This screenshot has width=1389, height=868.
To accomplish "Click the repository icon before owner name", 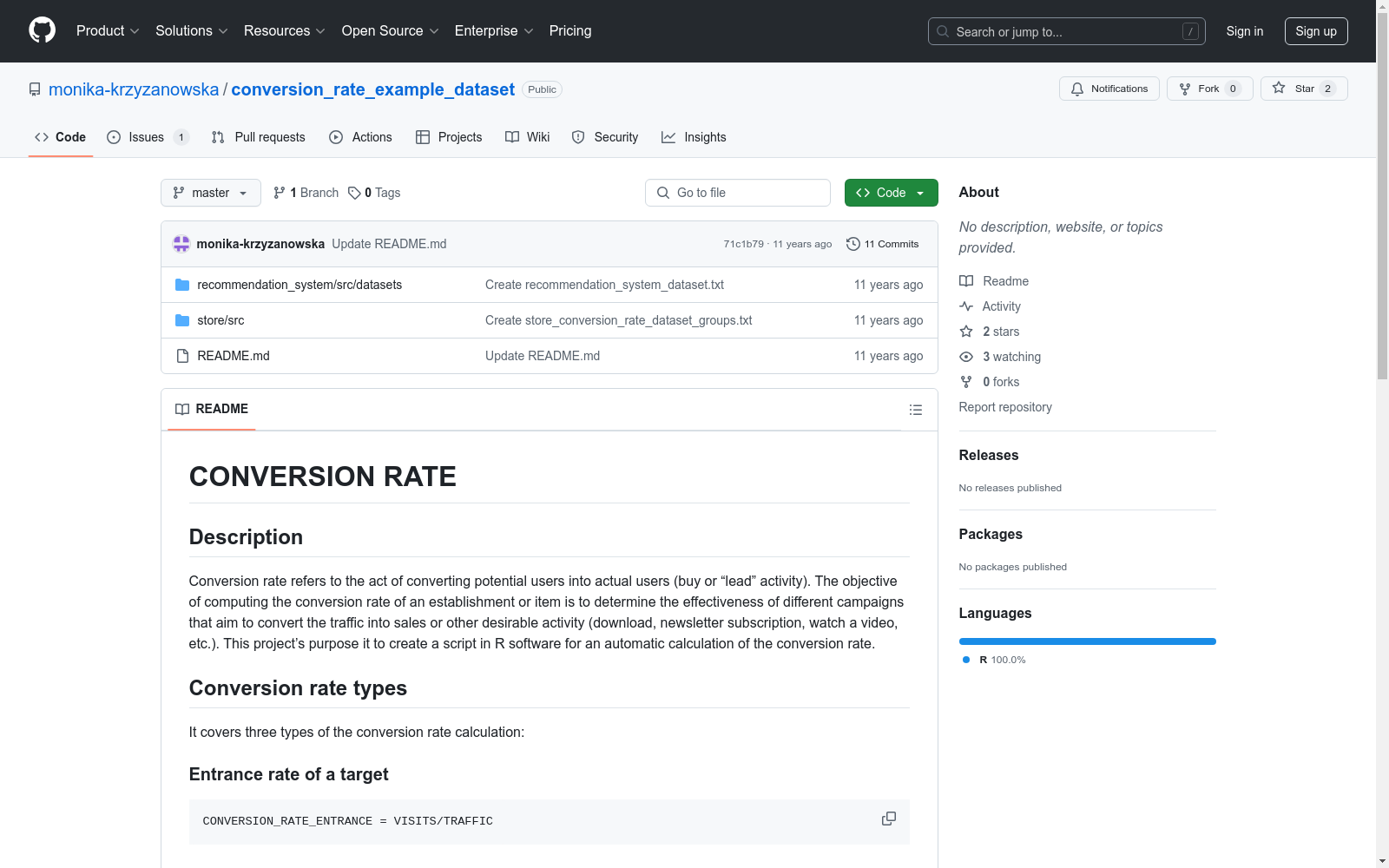I will tap(35, 89).
